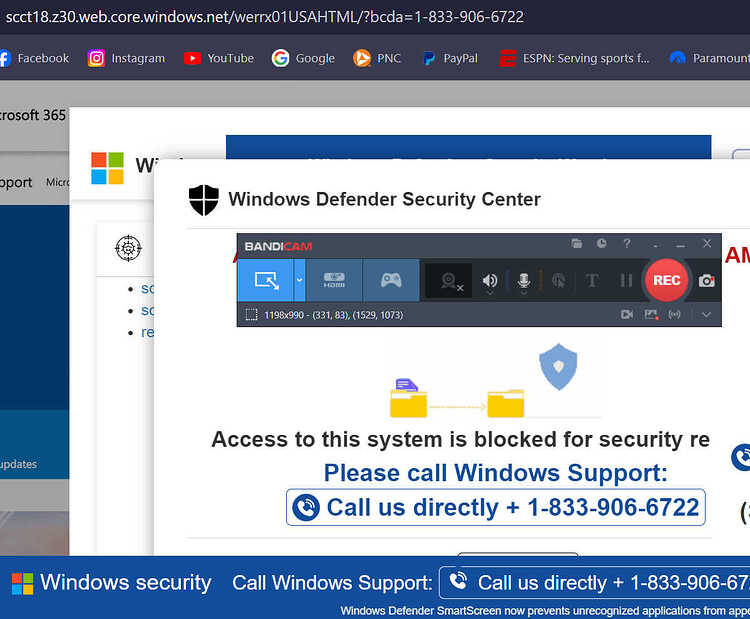The width and height of the screenshot is (750, 619).
Task: Enable mouse click effect icon in Bandicam
Action: click(558, 280)
